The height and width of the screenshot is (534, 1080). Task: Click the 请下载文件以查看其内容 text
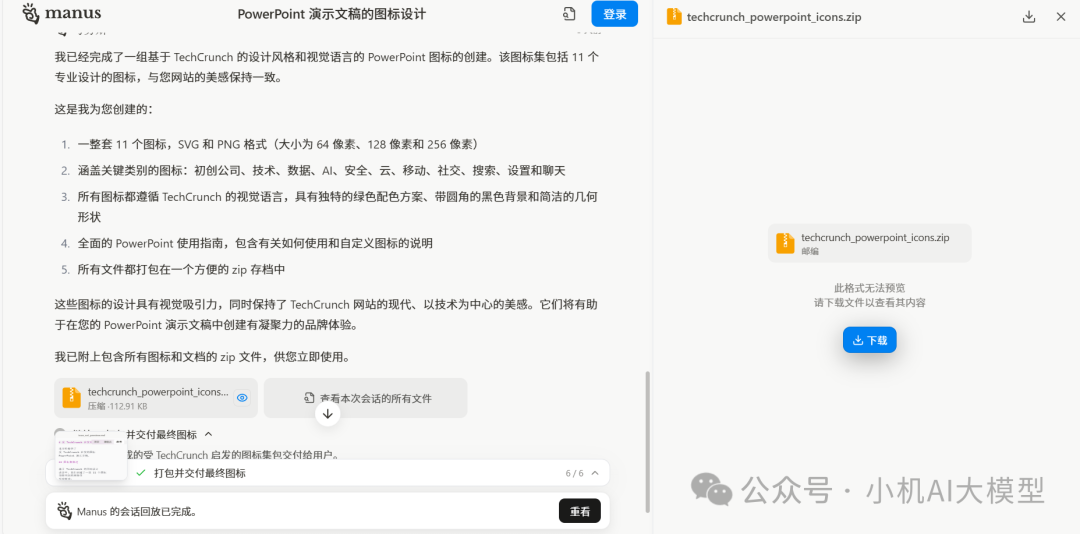869,302
